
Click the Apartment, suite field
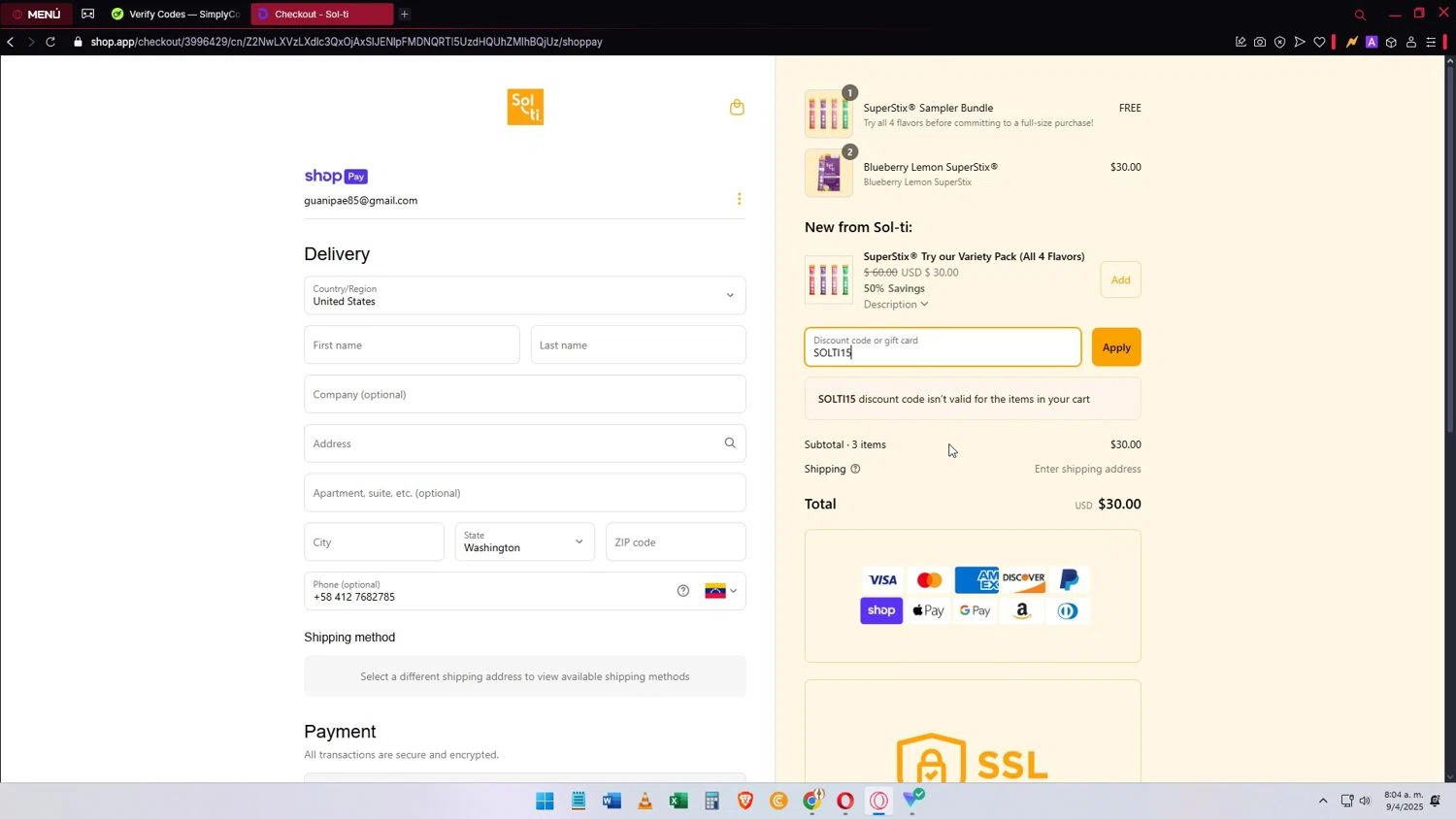[524, 493]
